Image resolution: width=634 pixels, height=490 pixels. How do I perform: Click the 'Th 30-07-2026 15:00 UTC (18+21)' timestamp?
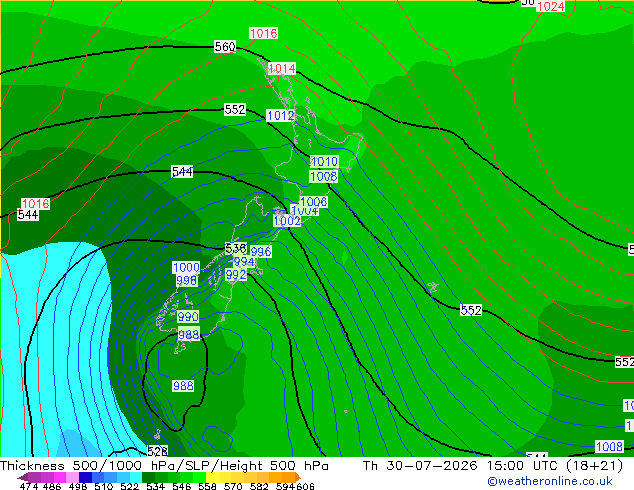coord(493,466)
